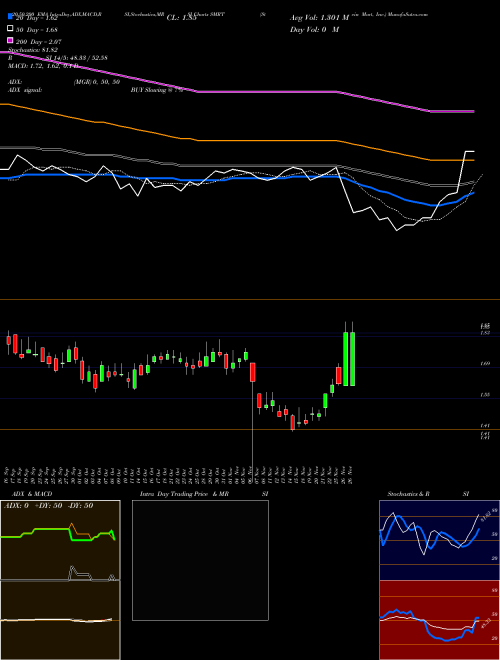Click the white 50 Day legend swatch
The width and height of the screenshot is (500, 660).
click(x=10, y=29)
